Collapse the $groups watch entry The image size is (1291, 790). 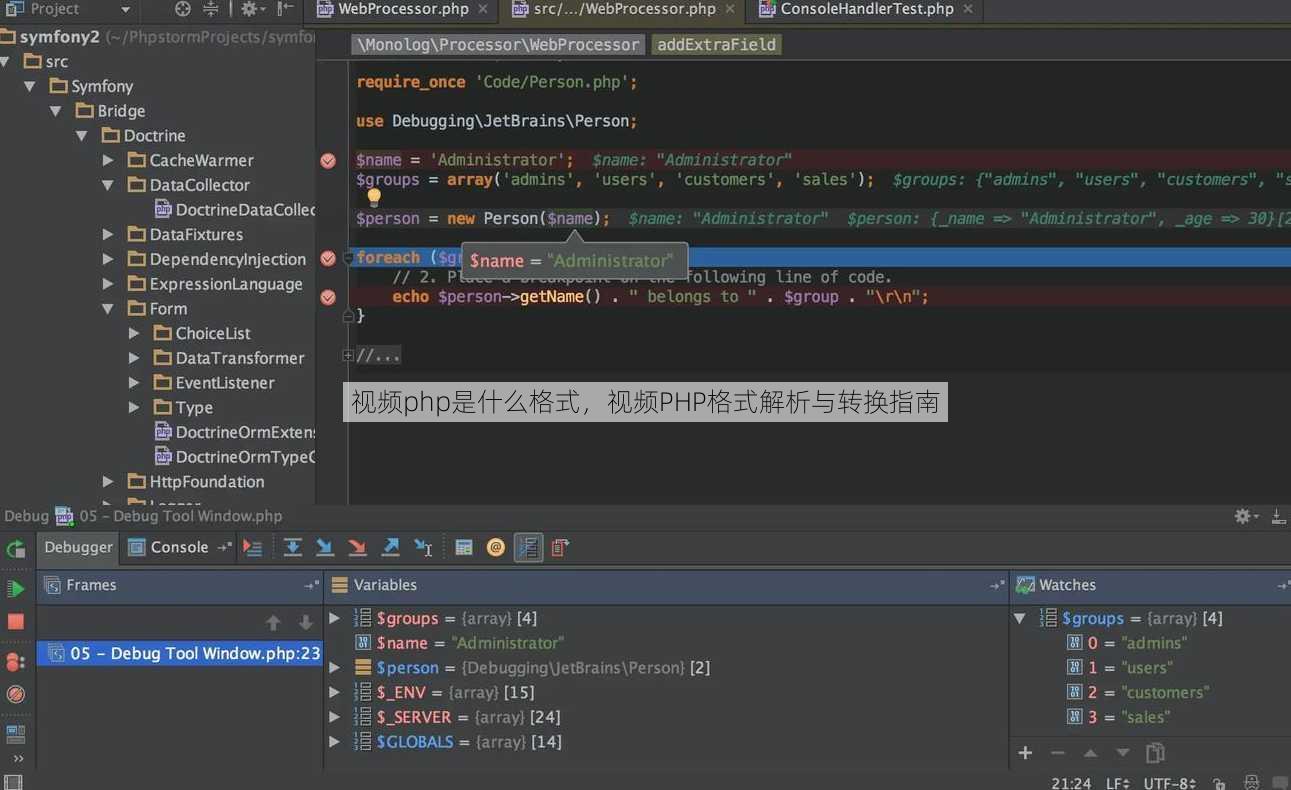[1021, 618]
